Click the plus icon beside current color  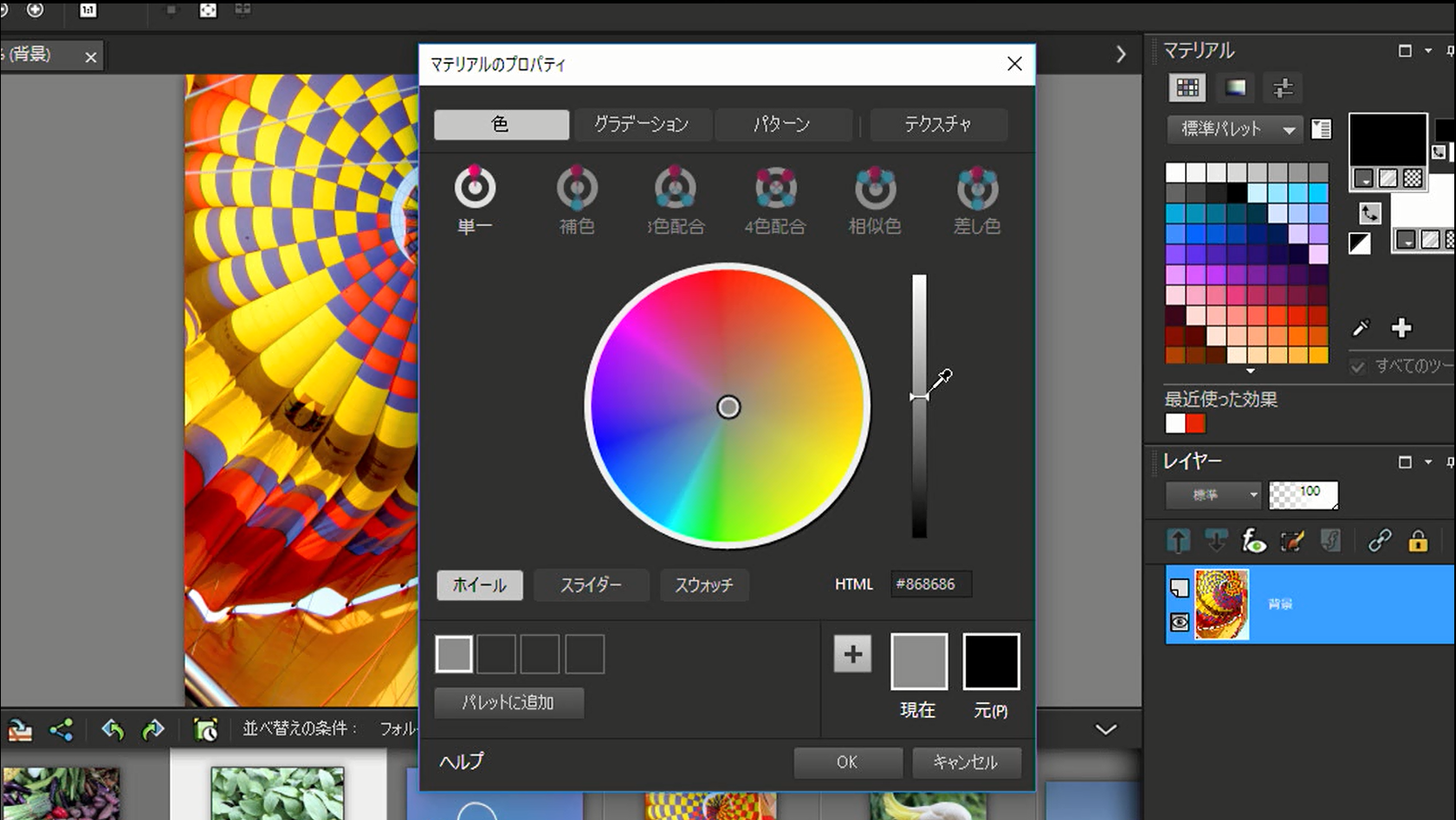point(852,655)
